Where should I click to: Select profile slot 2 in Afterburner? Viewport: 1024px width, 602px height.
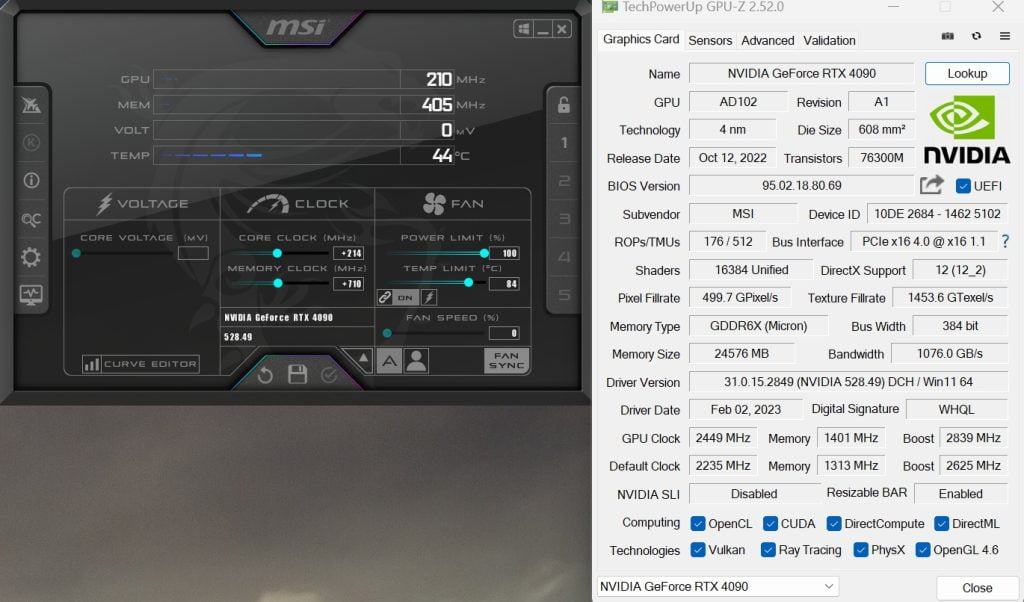(x=564, y=181)
